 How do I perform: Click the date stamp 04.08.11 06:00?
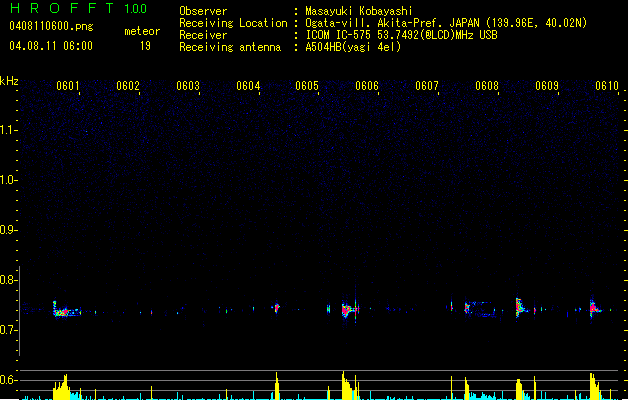click(x=51, y=46)
